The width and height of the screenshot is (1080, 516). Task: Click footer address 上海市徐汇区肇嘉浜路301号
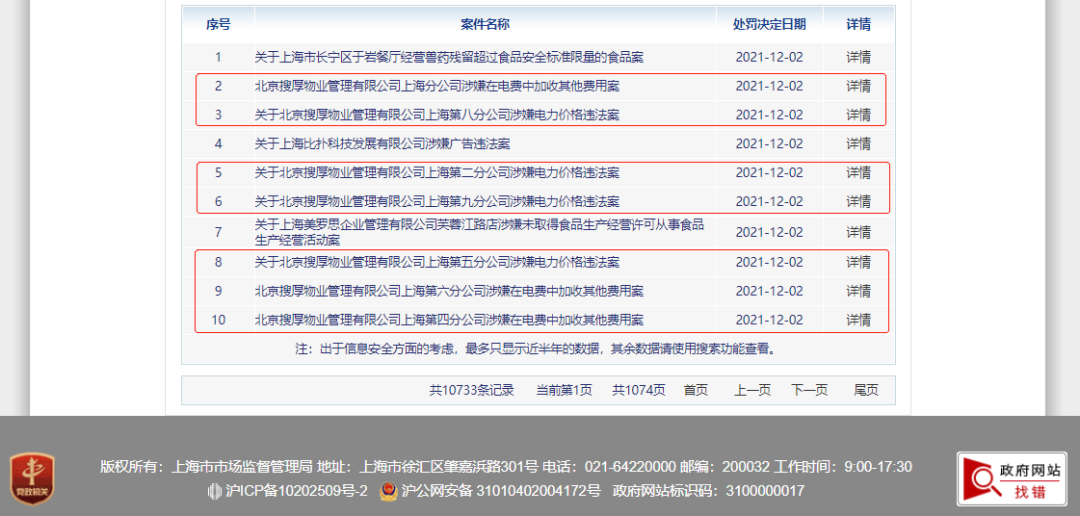click(x=449, y=467)
